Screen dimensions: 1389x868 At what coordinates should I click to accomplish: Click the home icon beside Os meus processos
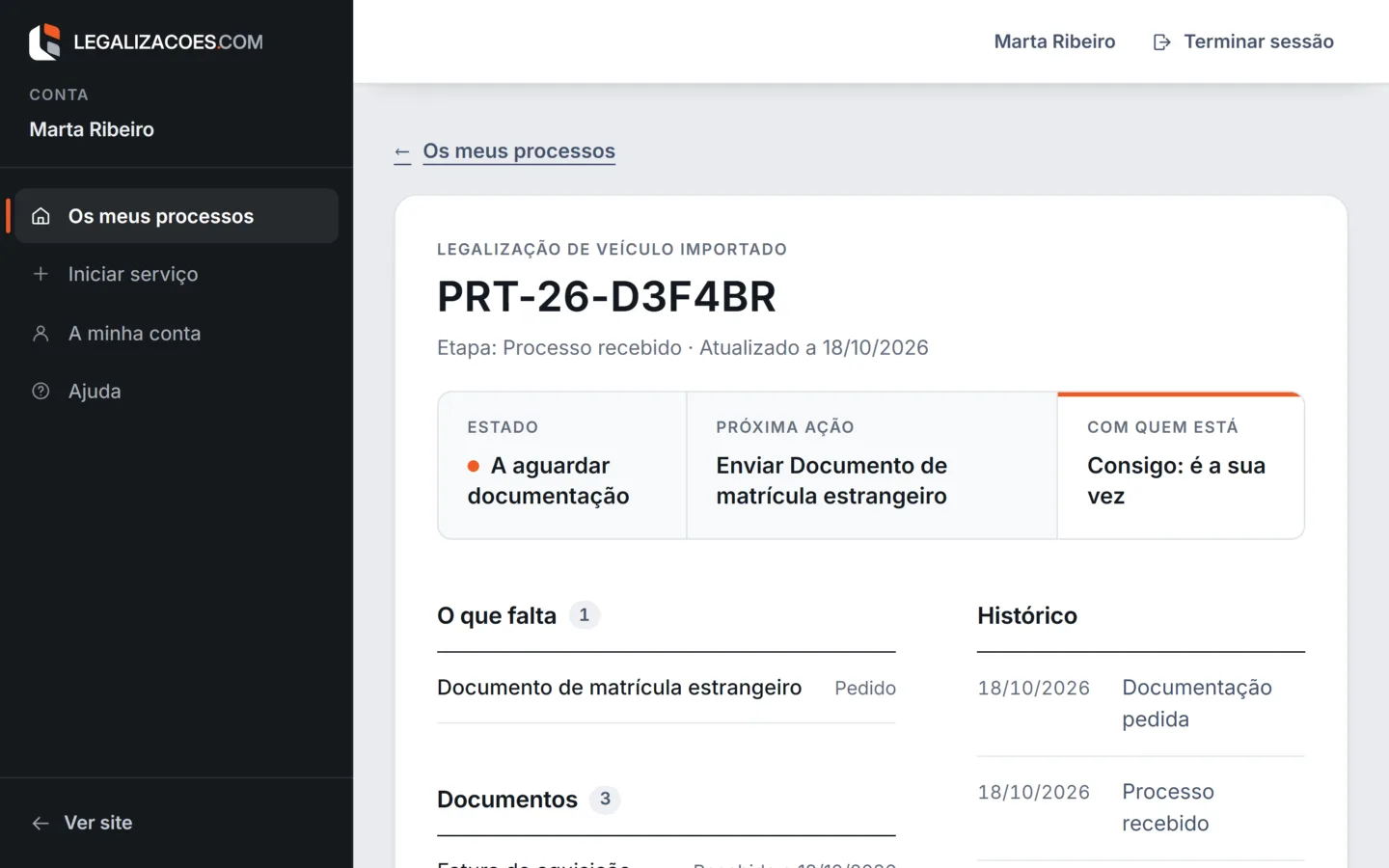tap(41, 216)
